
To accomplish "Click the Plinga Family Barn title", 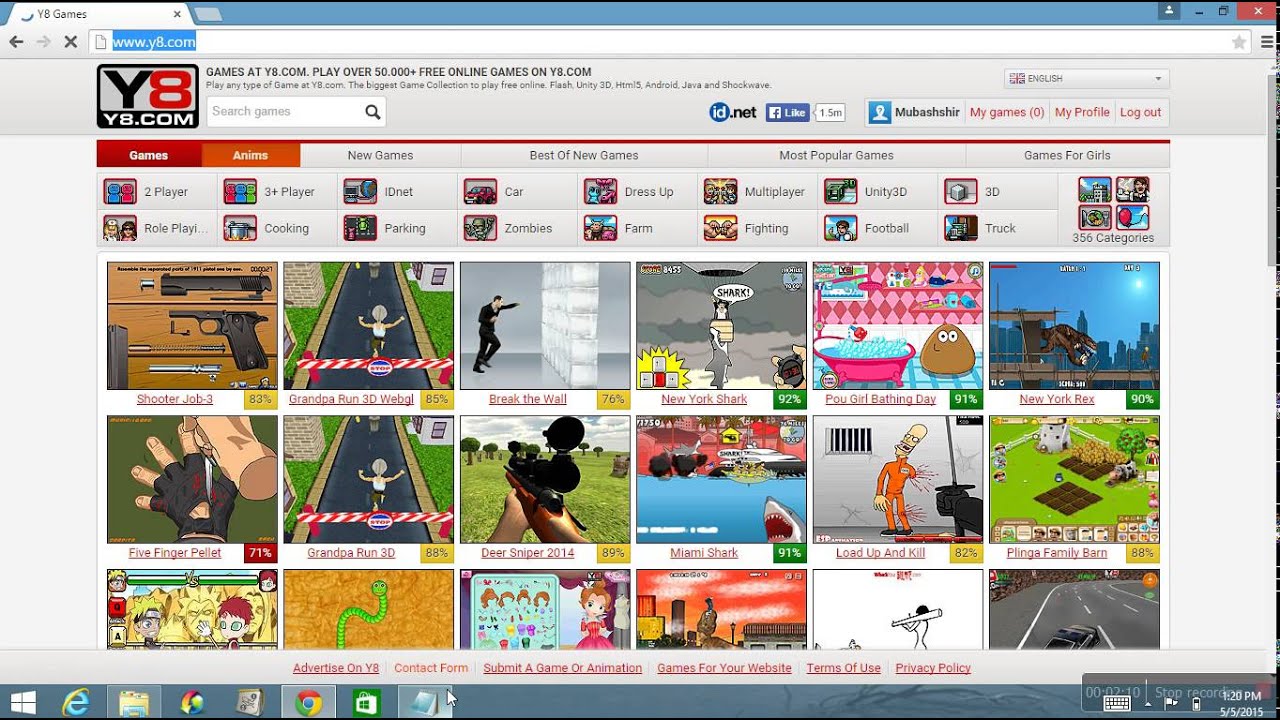I will pos(1057,553).
